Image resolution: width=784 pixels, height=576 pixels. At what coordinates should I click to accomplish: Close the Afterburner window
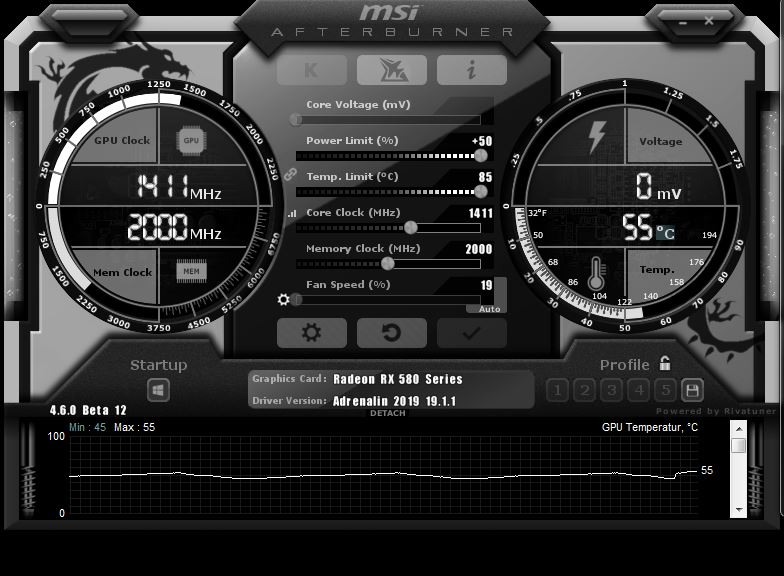708,21
